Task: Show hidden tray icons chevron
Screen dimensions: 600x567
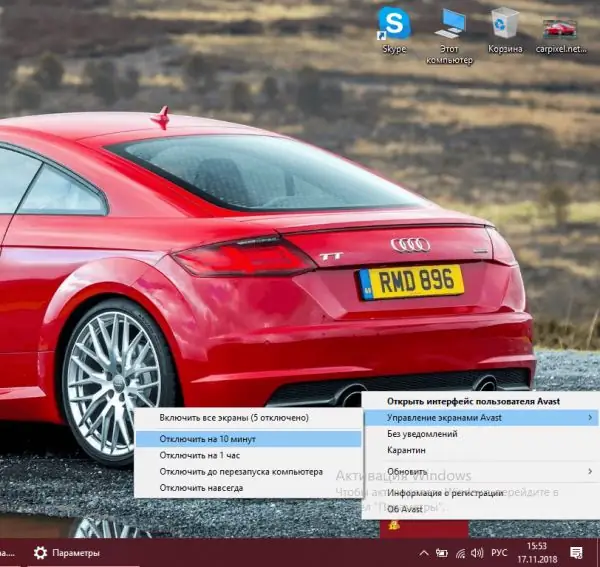Action: click(424, 553)
